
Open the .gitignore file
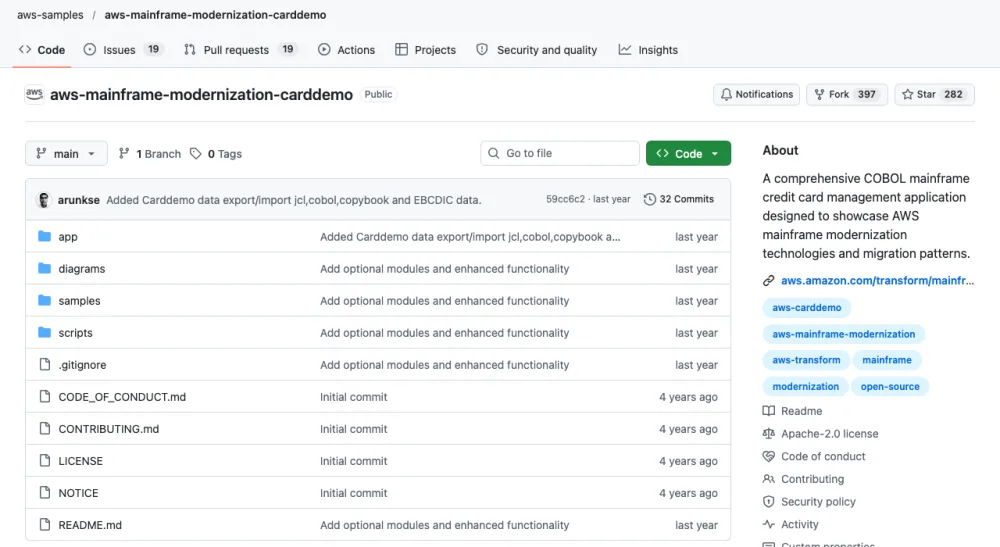pos(82,365)
